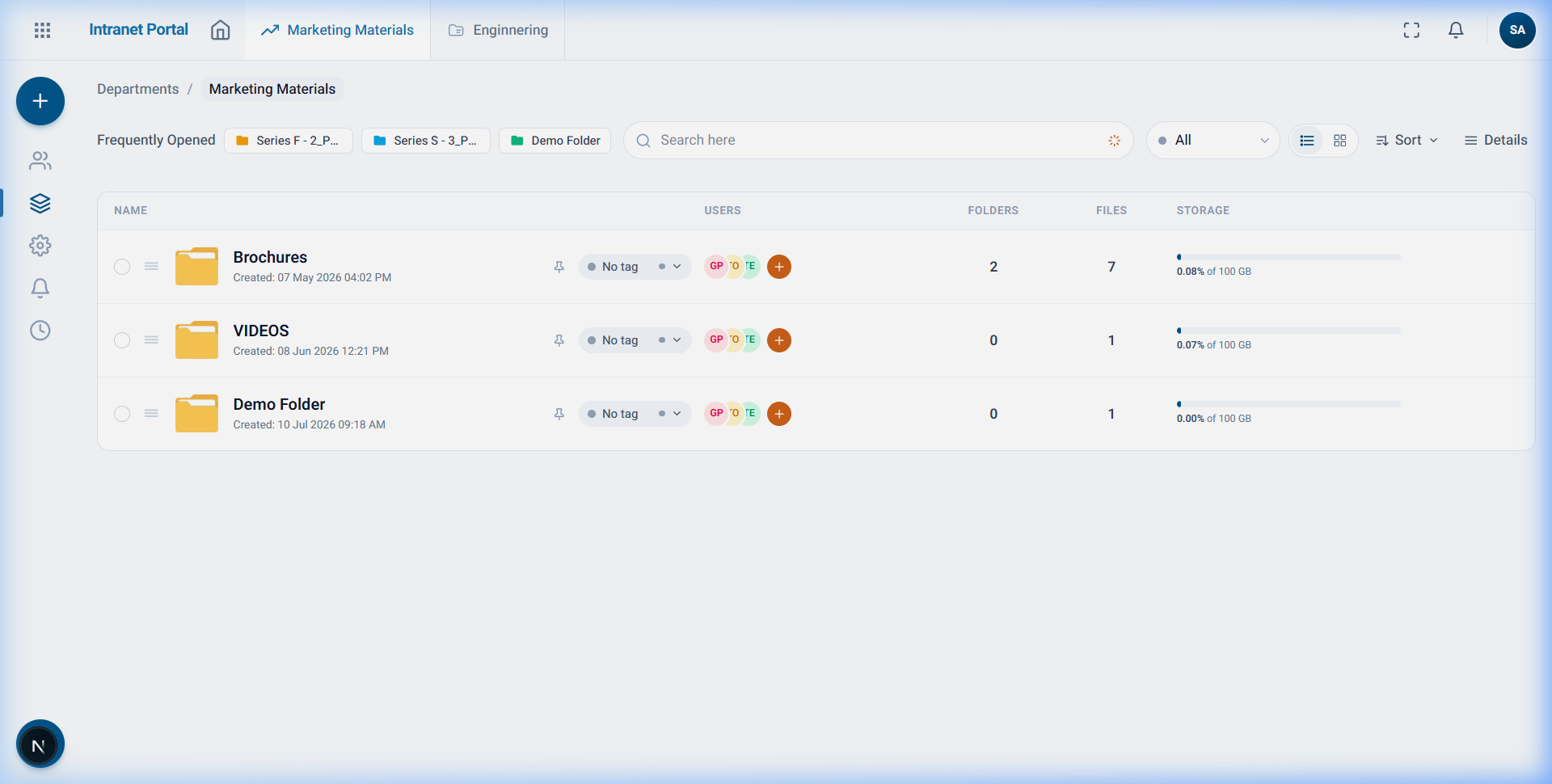Open the SA user avatar menu

pos(1517,30)
